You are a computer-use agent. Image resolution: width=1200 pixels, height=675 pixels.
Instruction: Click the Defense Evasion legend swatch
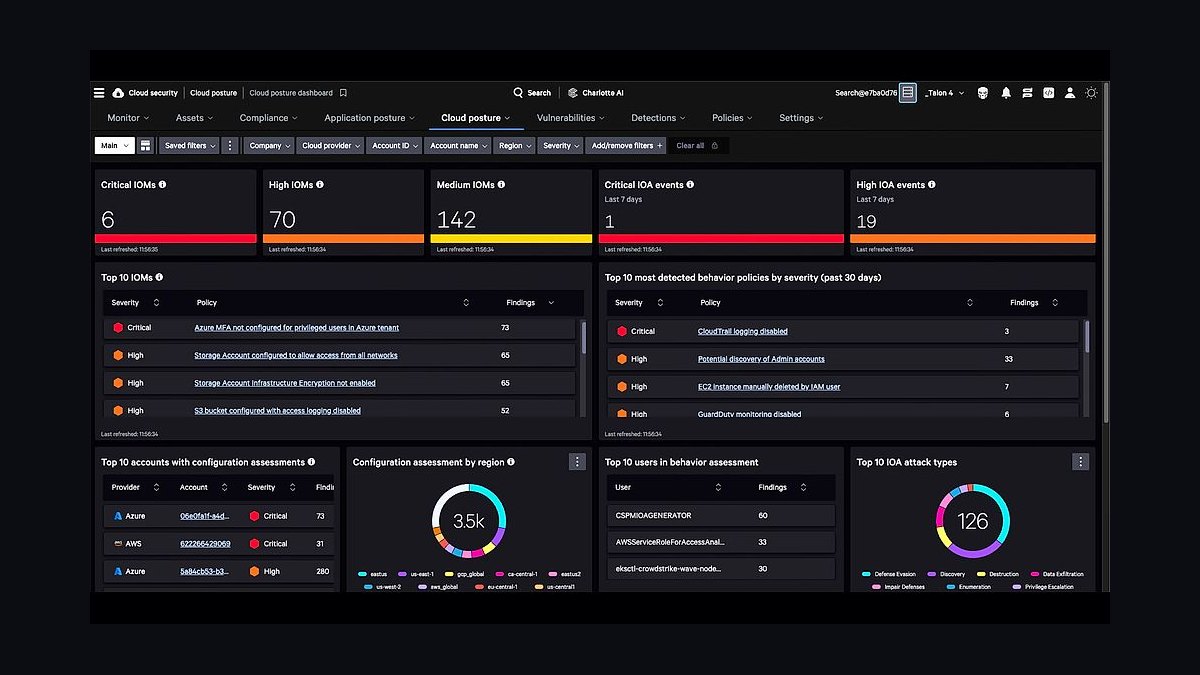click(866, 574)
